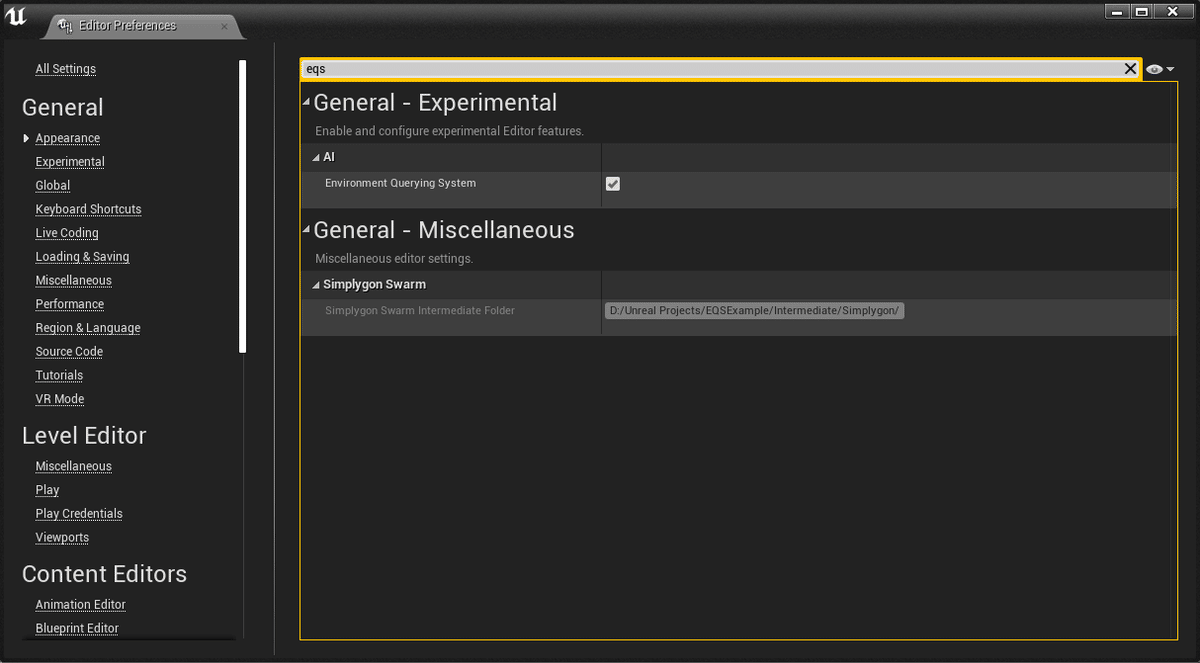
Task: Collapse the Simplygon Swarm category
Action: (316, 285)
